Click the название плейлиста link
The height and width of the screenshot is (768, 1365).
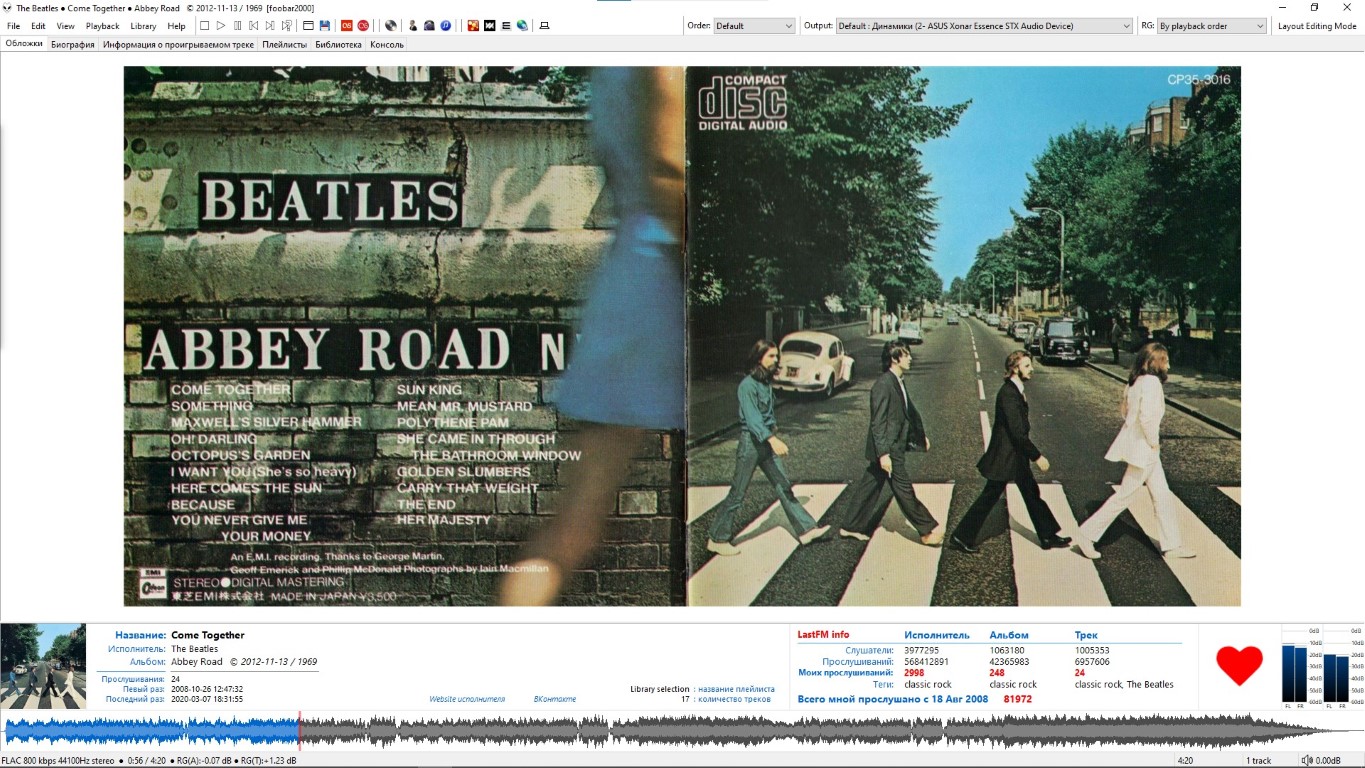click(736, 689)
